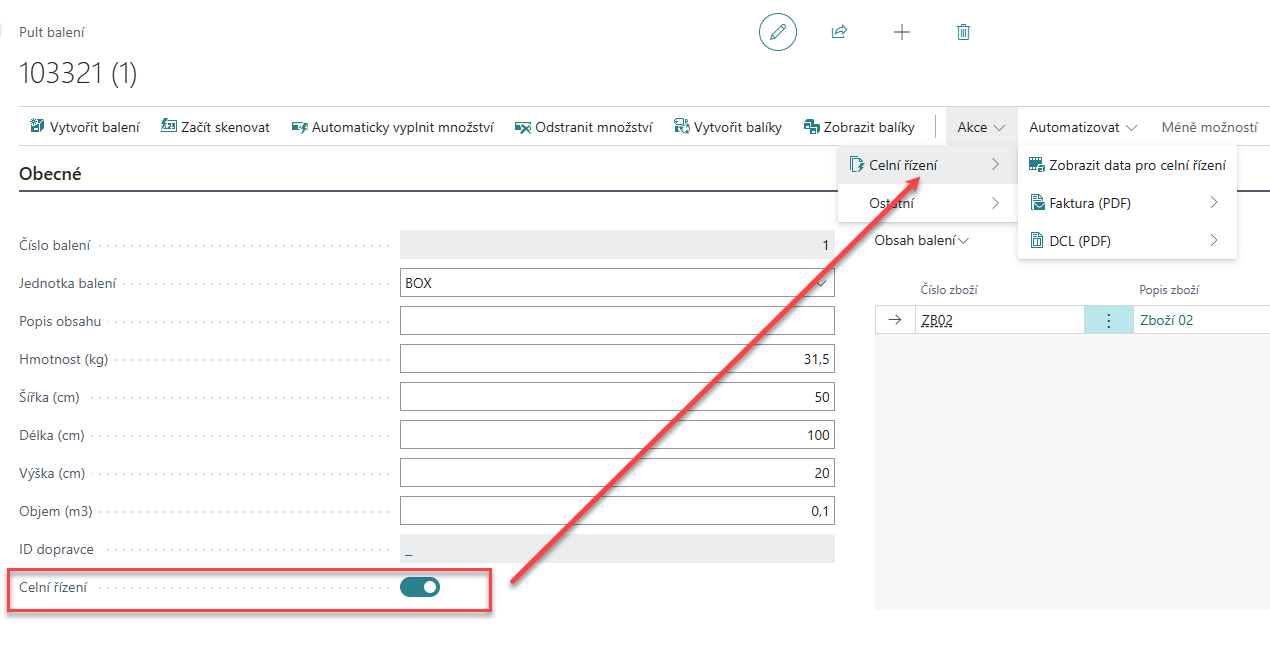The height and width of the screenshot is (648, 1270).
Task: Click the Hmotnost (kg) input field
Action: click(616, 359)
